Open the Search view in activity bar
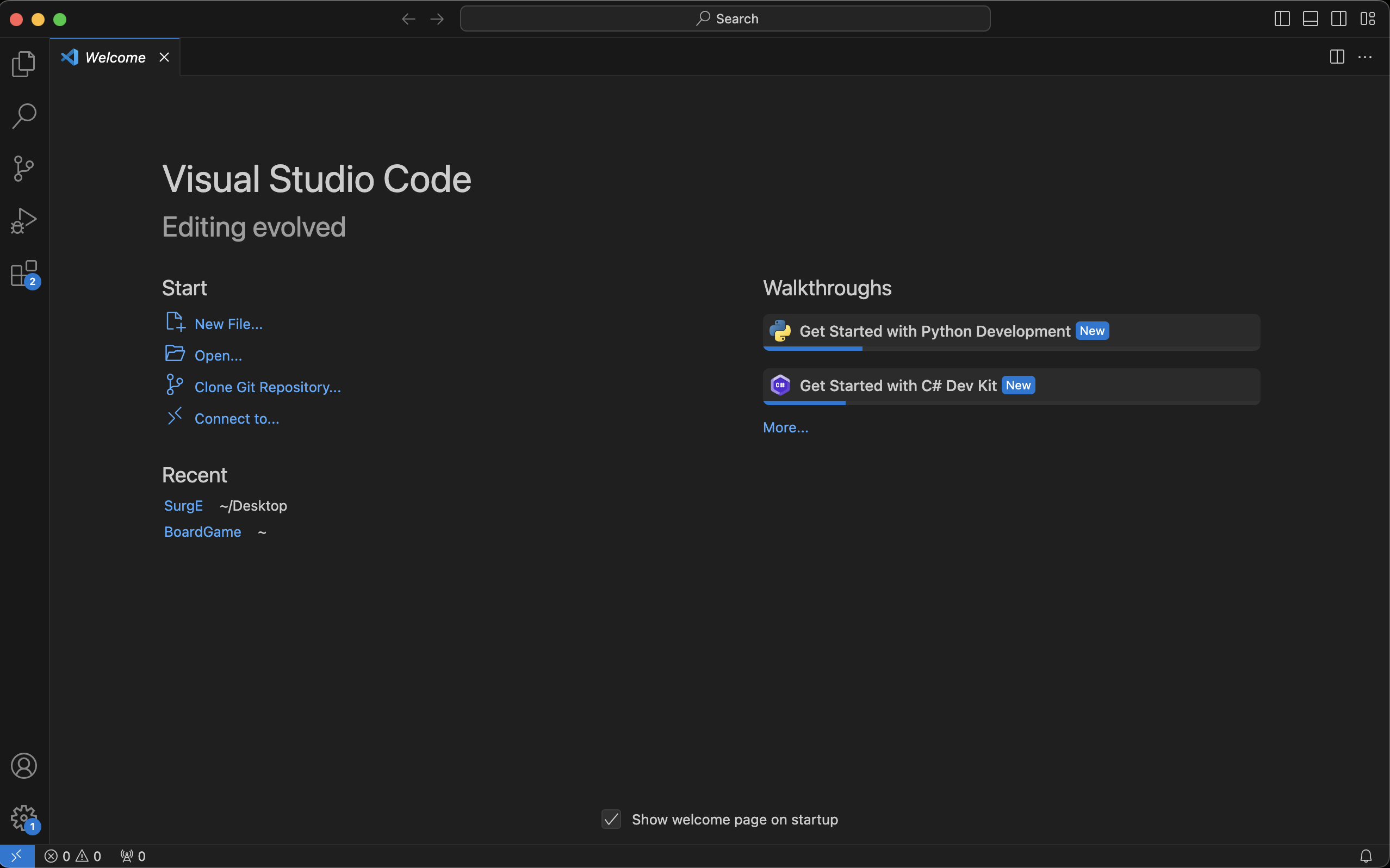The width and height of the screenshot is (1390, 868). [23, 116]
